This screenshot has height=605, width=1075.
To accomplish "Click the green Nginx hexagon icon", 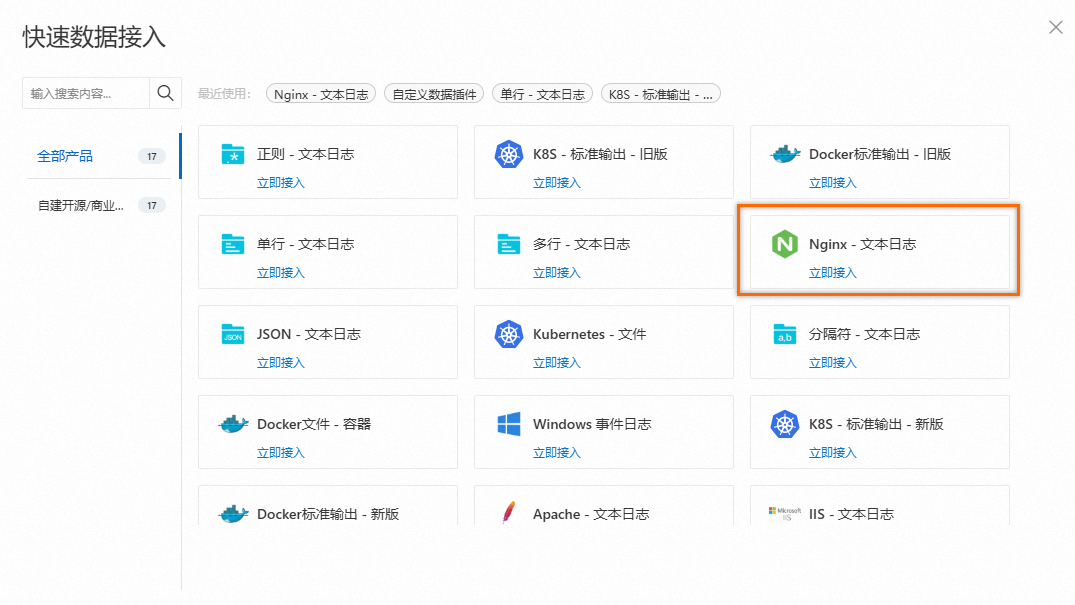I will 785,244.
